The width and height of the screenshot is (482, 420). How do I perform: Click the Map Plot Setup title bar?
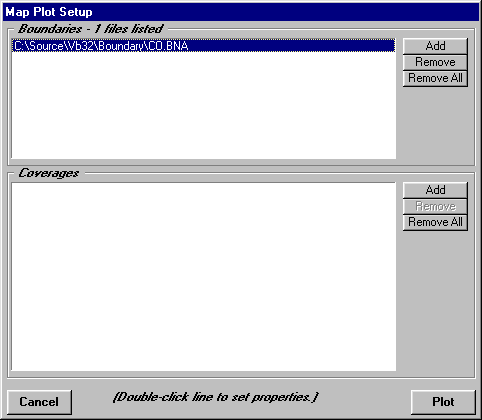pos(241,12)
